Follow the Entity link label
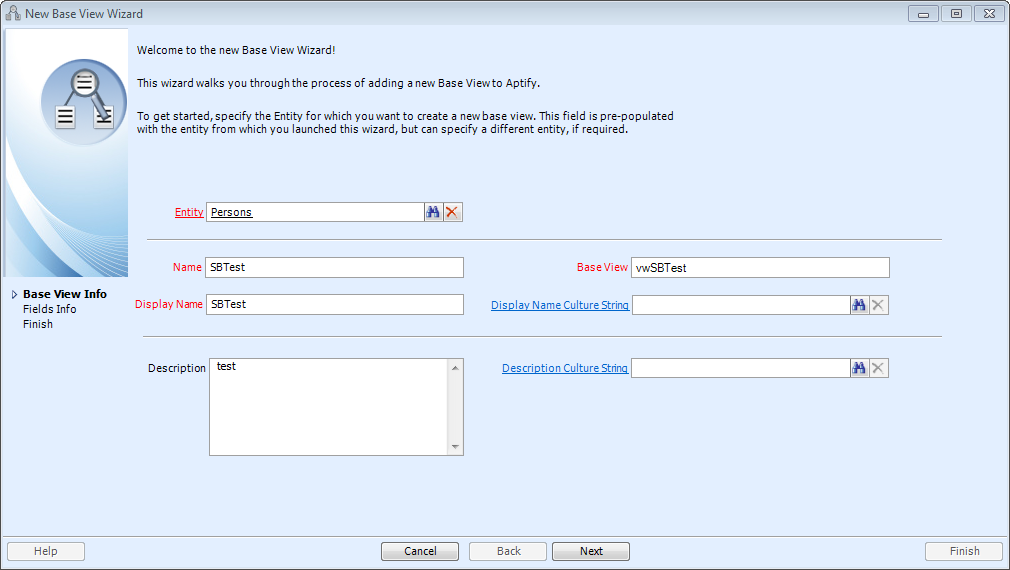This screenshot has width=1010, height=570. tap(189, 212)
